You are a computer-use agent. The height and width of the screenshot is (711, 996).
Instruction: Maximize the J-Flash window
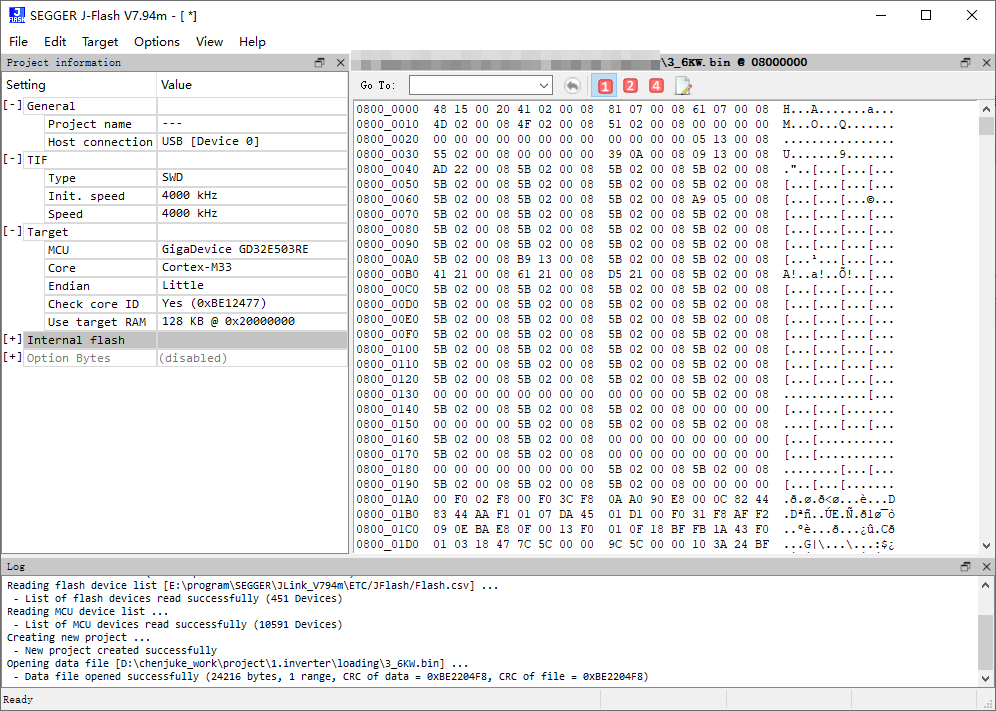point(926,15)
